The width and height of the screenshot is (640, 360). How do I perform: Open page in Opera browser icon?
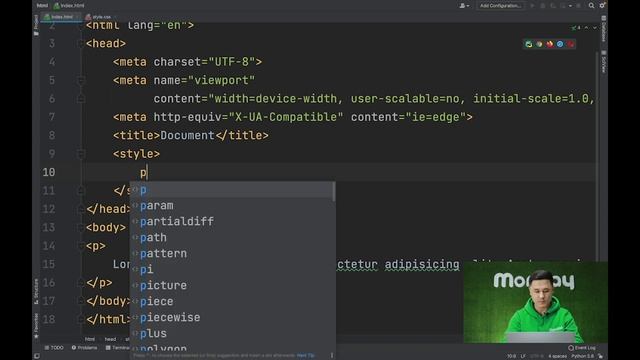point(570,44)
